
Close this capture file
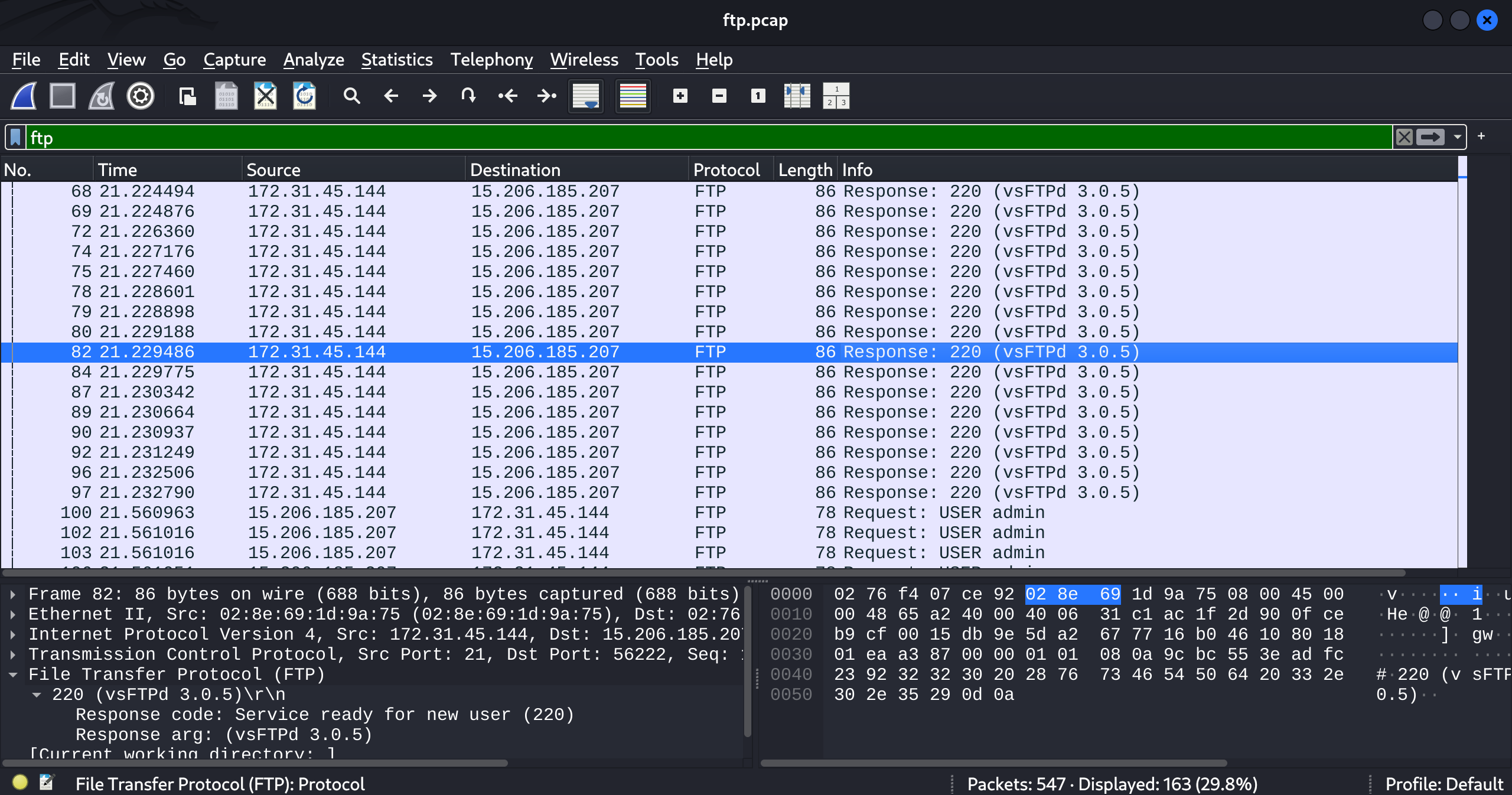[x=266, y=96]
